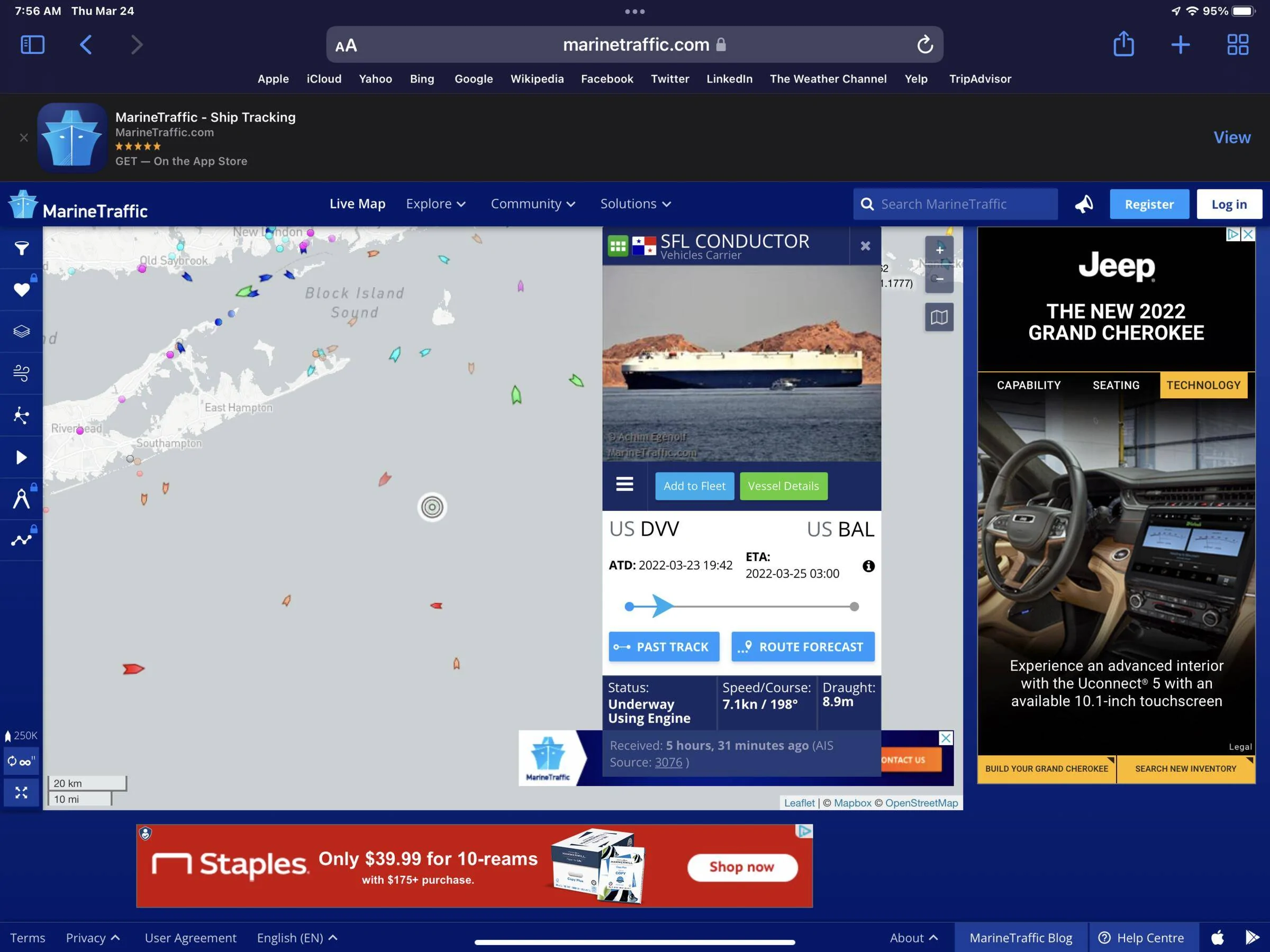This screenshot has width=1270, height=952.
Task: Open the Safari share sheet
Action: pyautogui.click(x=1123, y=44)
